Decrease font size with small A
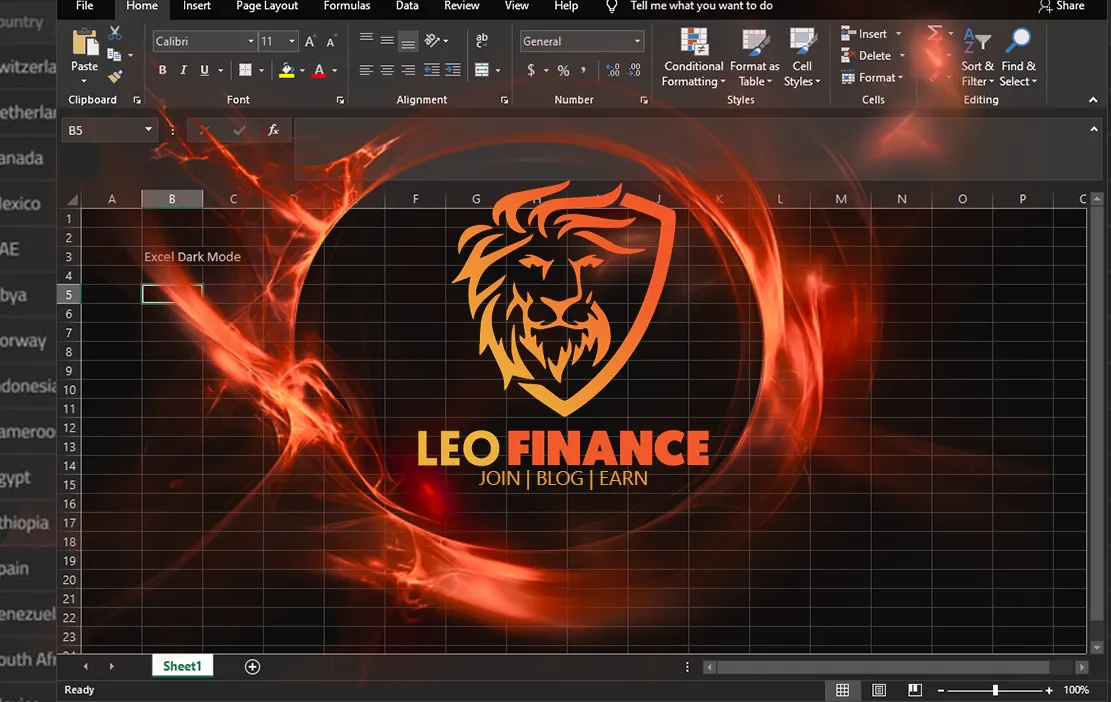This screenshot has width=1111, height=702. [331, 42]
